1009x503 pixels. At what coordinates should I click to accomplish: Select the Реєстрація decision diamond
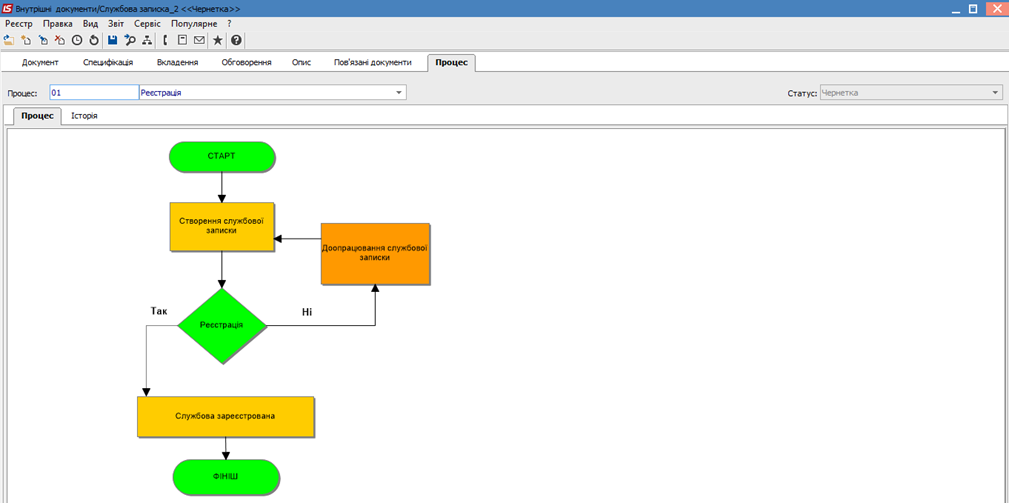pyautogui.click(x=221, y=325)
